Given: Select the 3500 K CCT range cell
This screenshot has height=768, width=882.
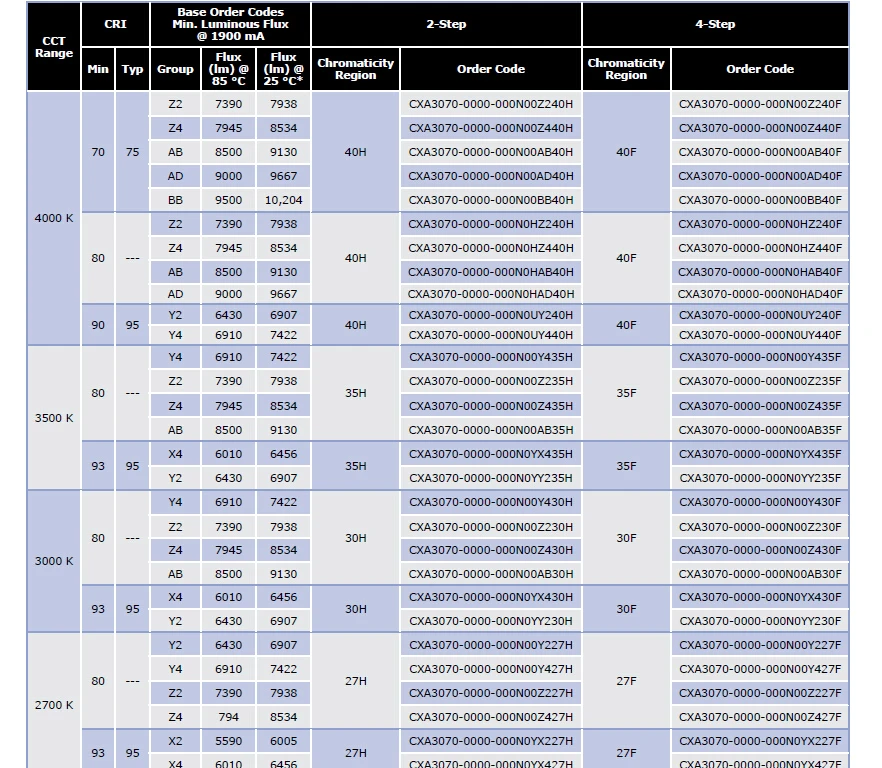Looking at the screenshot, I should (x=54, y=418).
